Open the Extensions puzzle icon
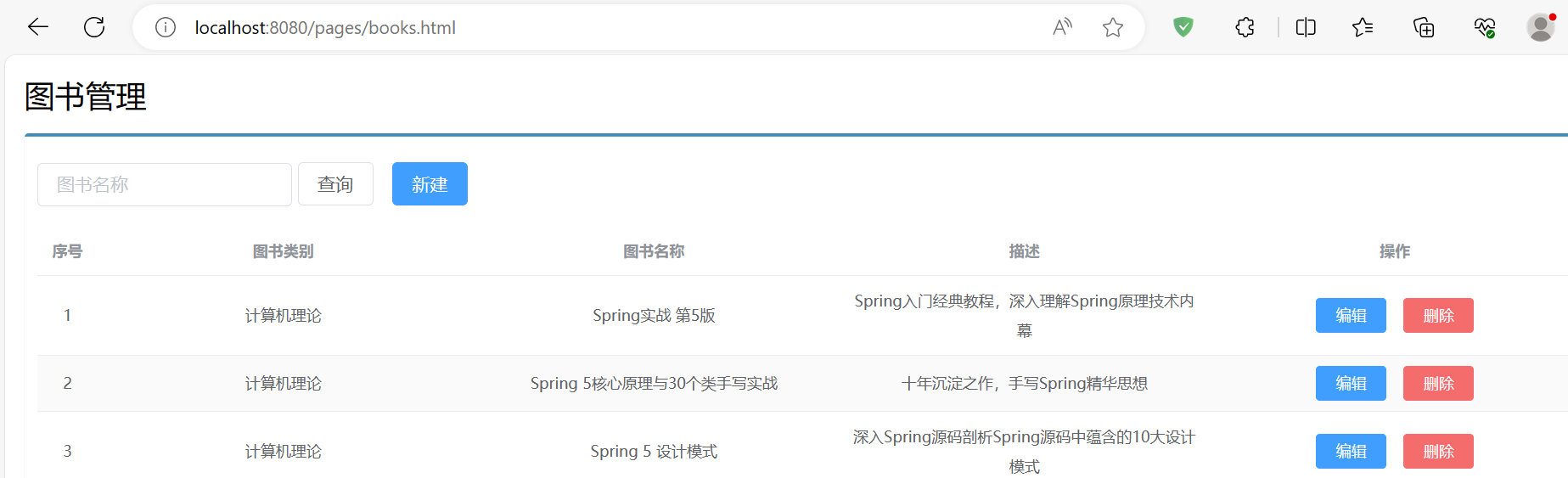 [x=1245, y=27]
